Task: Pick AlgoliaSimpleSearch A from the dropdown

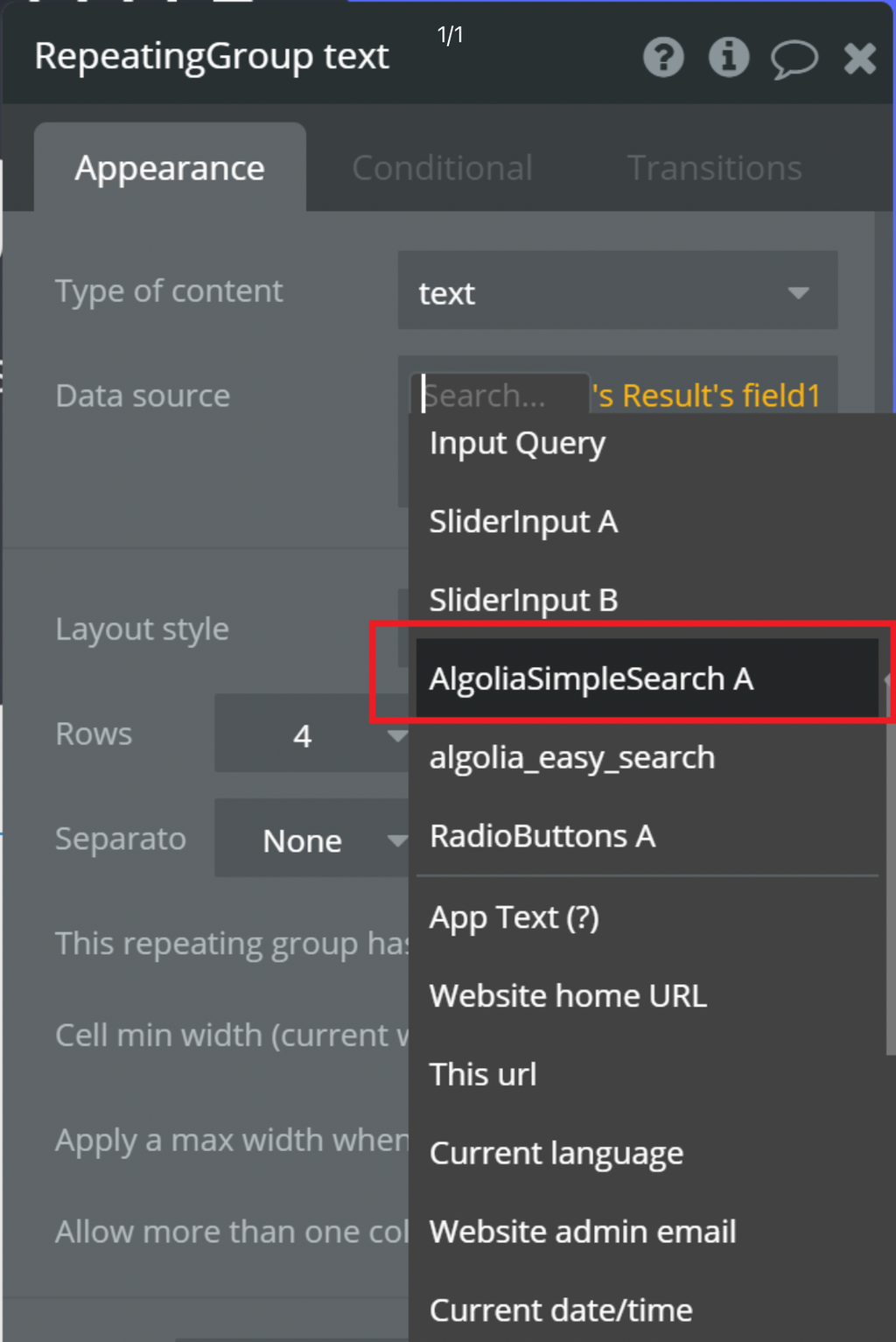Action: pos(591,679)
